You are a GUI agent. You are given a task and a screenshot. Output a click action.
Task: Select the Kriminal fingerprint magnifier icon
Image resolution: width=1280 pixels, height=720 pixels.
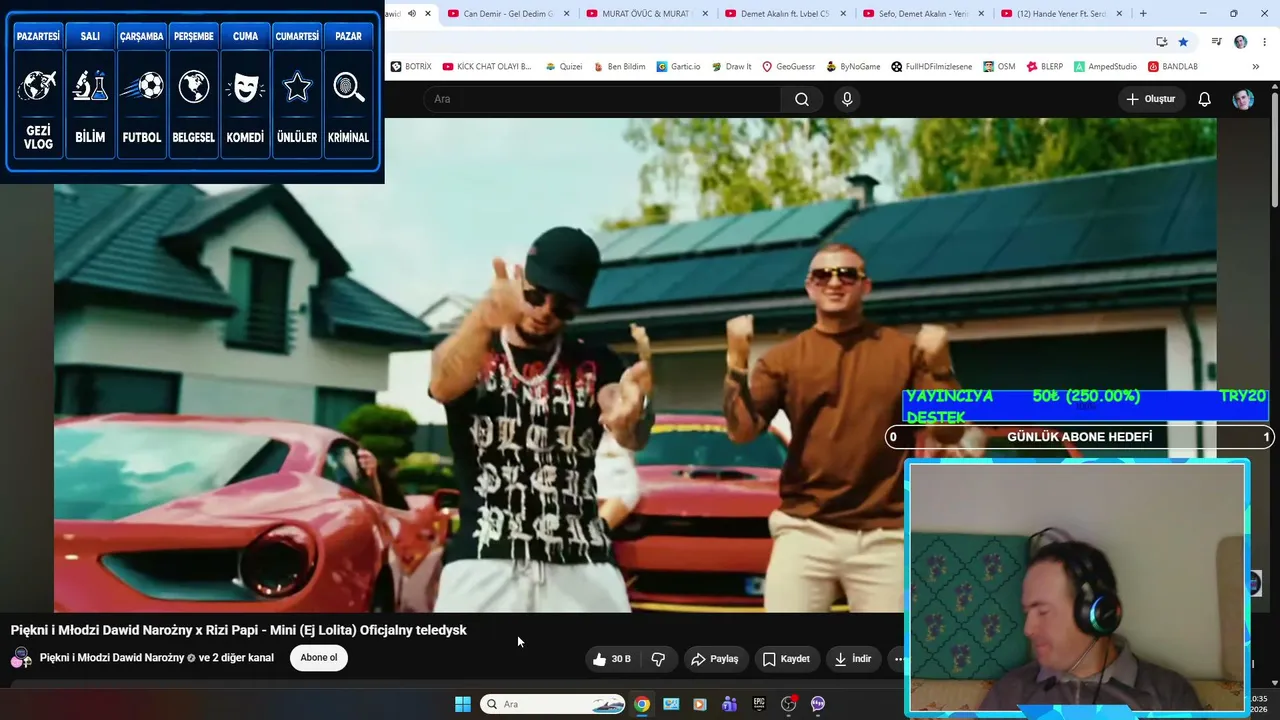coord(349,86)
